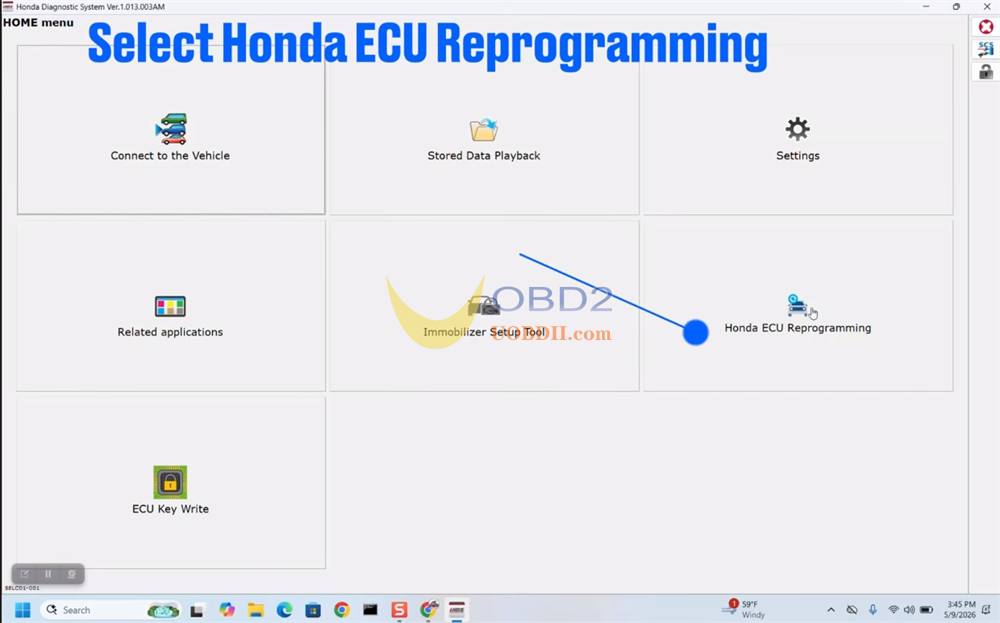This screenshot has width=1000, height=623.
Task: Open Task View from the taskbar
Action: (x=197, y=610)
